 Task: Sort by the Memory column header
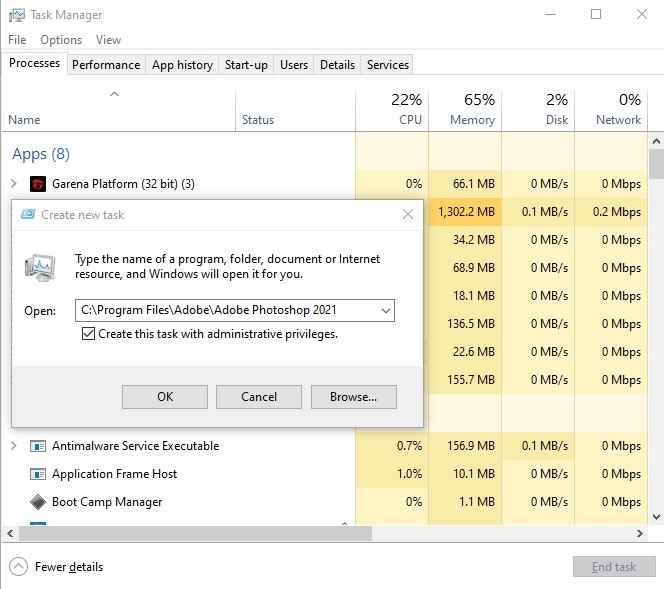coord(465,111)
